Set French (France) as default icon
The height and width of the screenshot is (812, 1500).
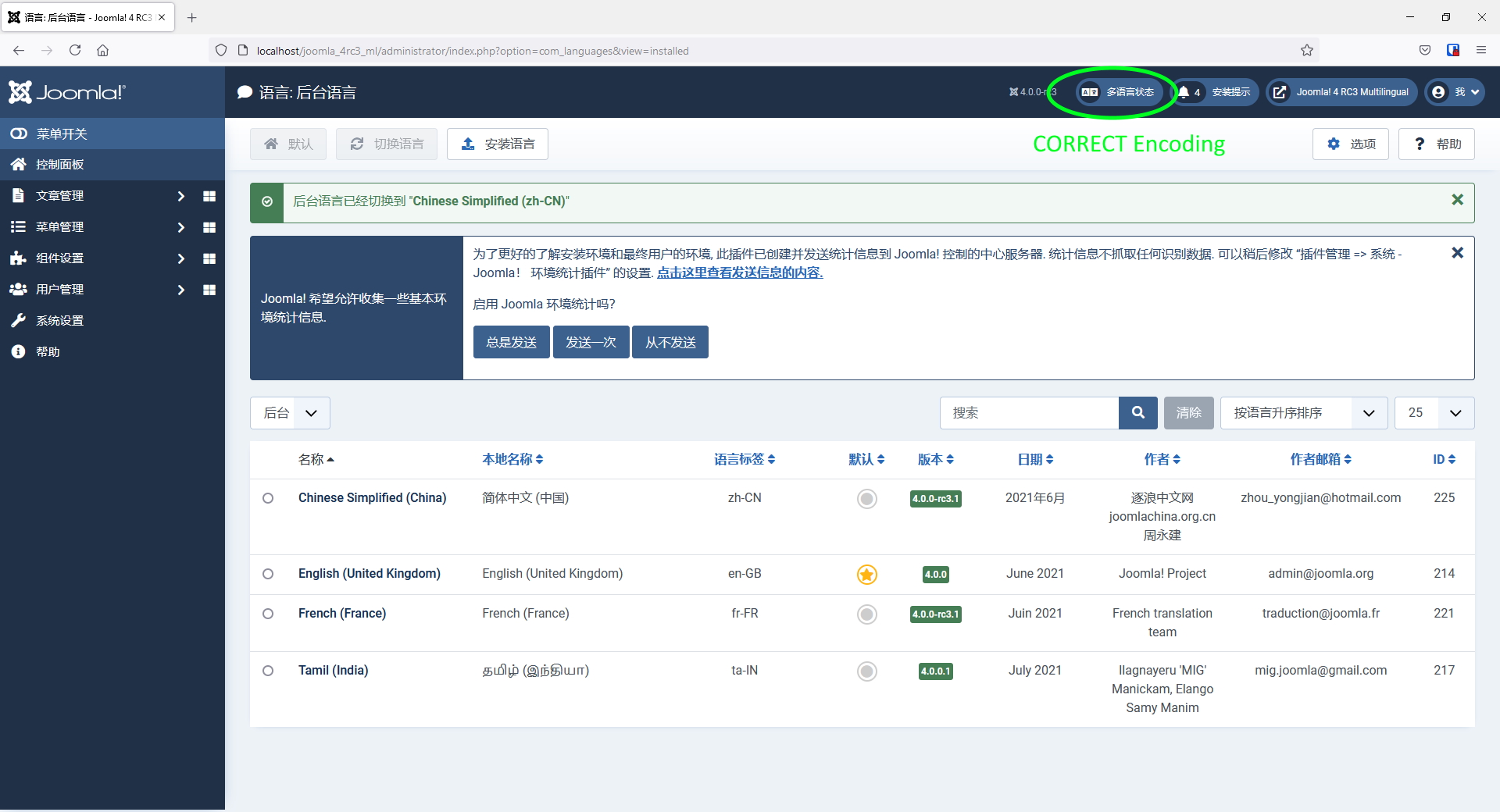click(x=867, y=614)
